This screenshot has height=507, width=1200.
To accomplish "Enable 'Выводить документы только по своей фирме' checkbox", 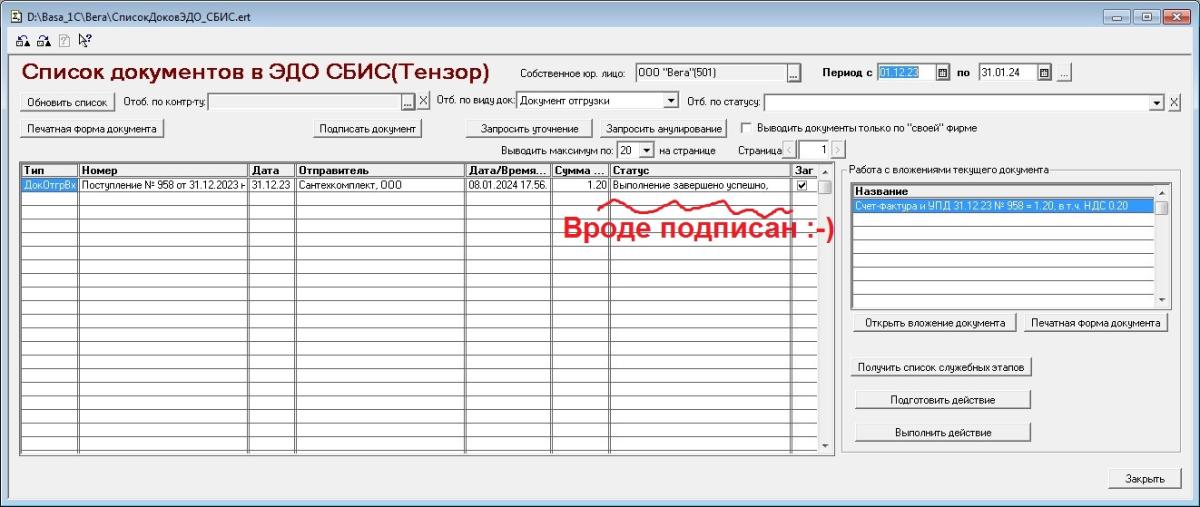I will (x=745, y=128).
